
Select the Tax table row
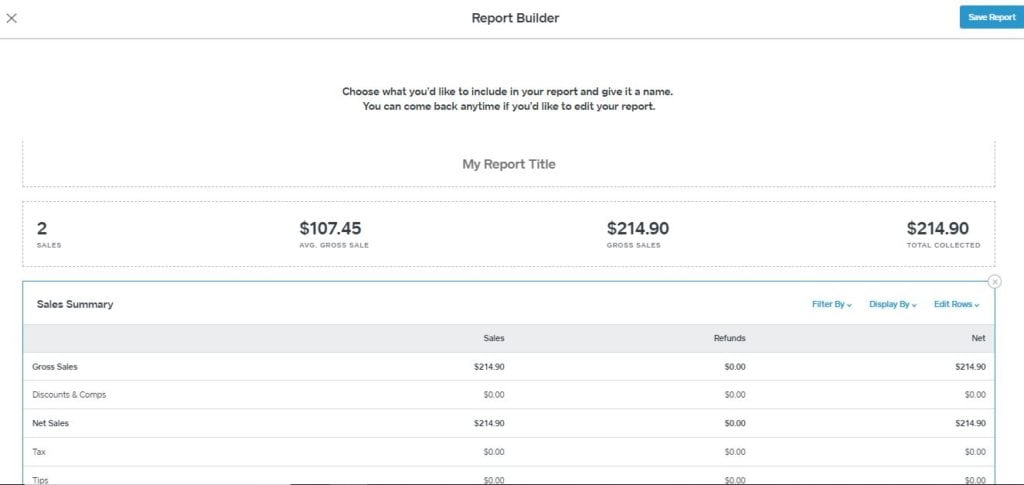[x=509, y=452]
